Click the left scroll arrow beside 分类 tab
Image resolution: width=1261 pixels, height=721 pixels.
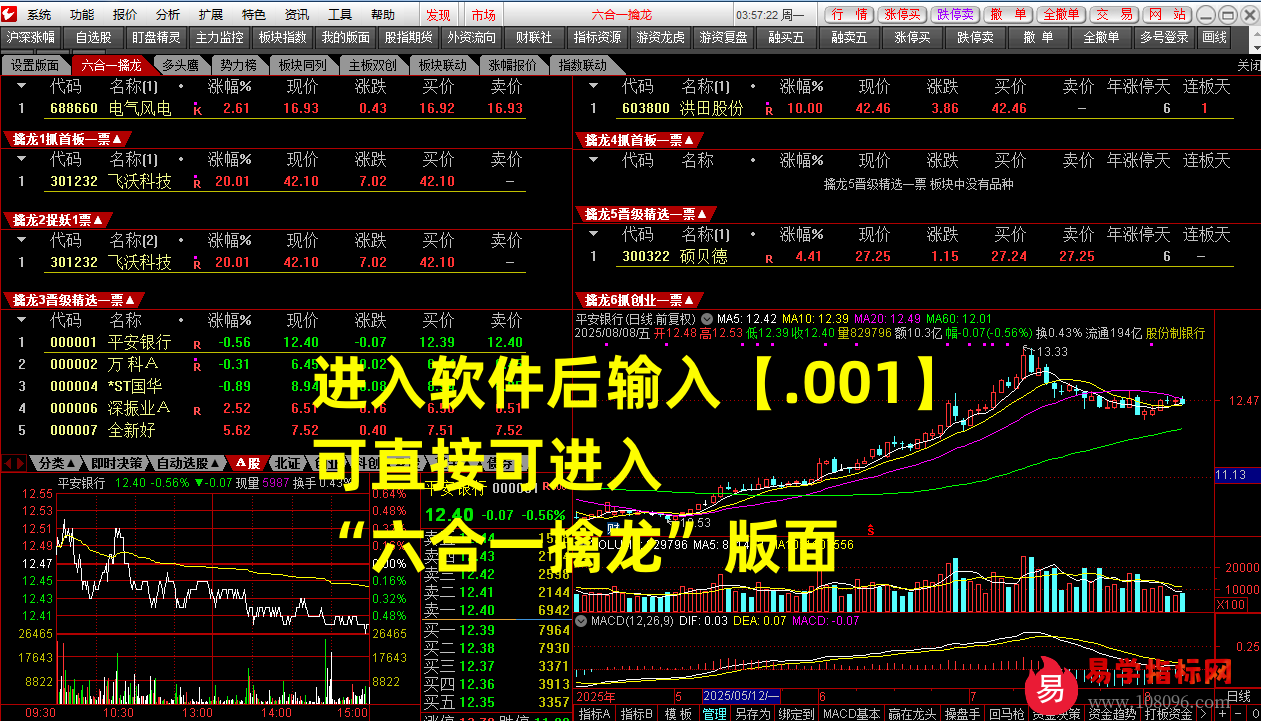(x=8, y=463)
